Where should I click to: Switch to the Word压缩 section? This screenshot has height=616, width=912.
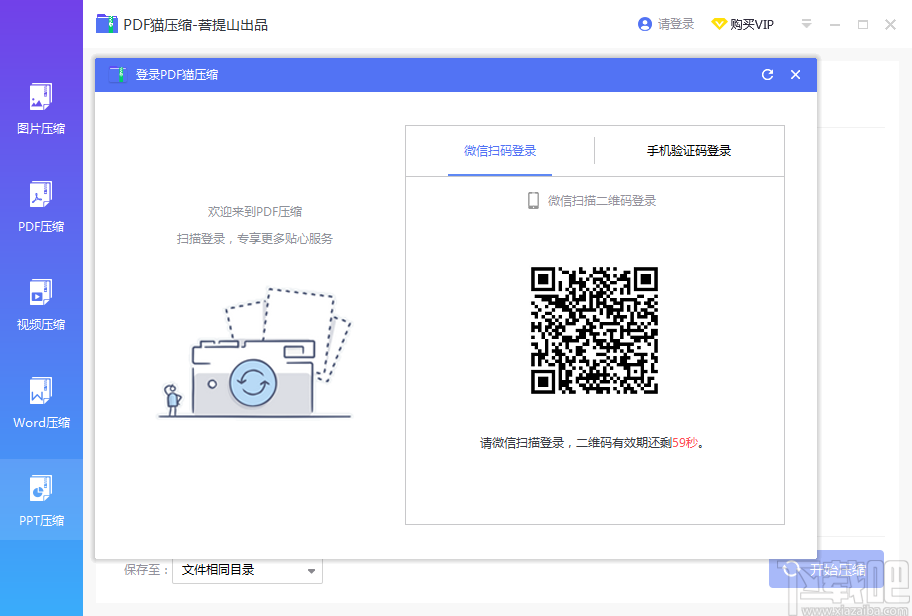click(x=41, y=403)
